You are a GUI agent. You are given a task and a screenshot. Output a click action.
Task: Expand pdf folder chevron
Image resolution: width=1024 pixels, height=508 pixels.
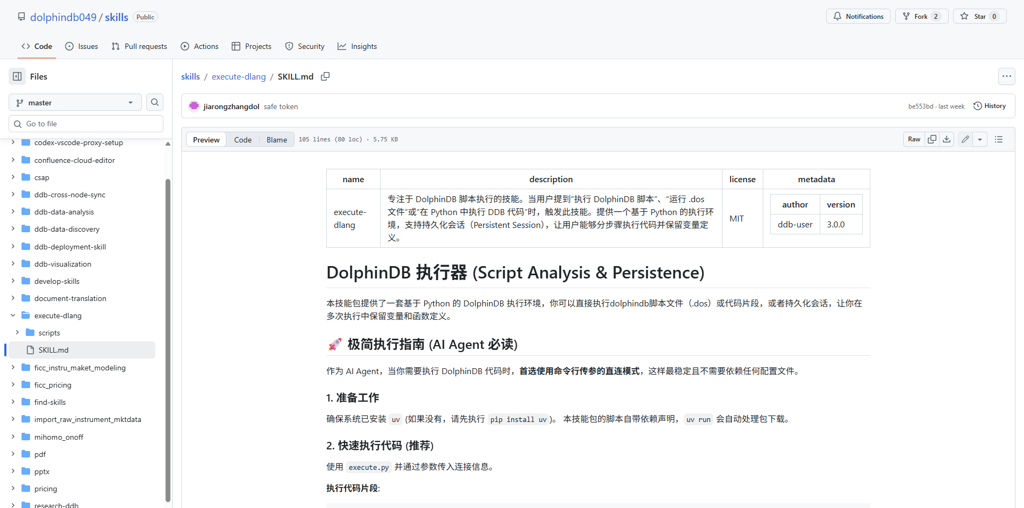pyautogui.click(x=13, y=454)
